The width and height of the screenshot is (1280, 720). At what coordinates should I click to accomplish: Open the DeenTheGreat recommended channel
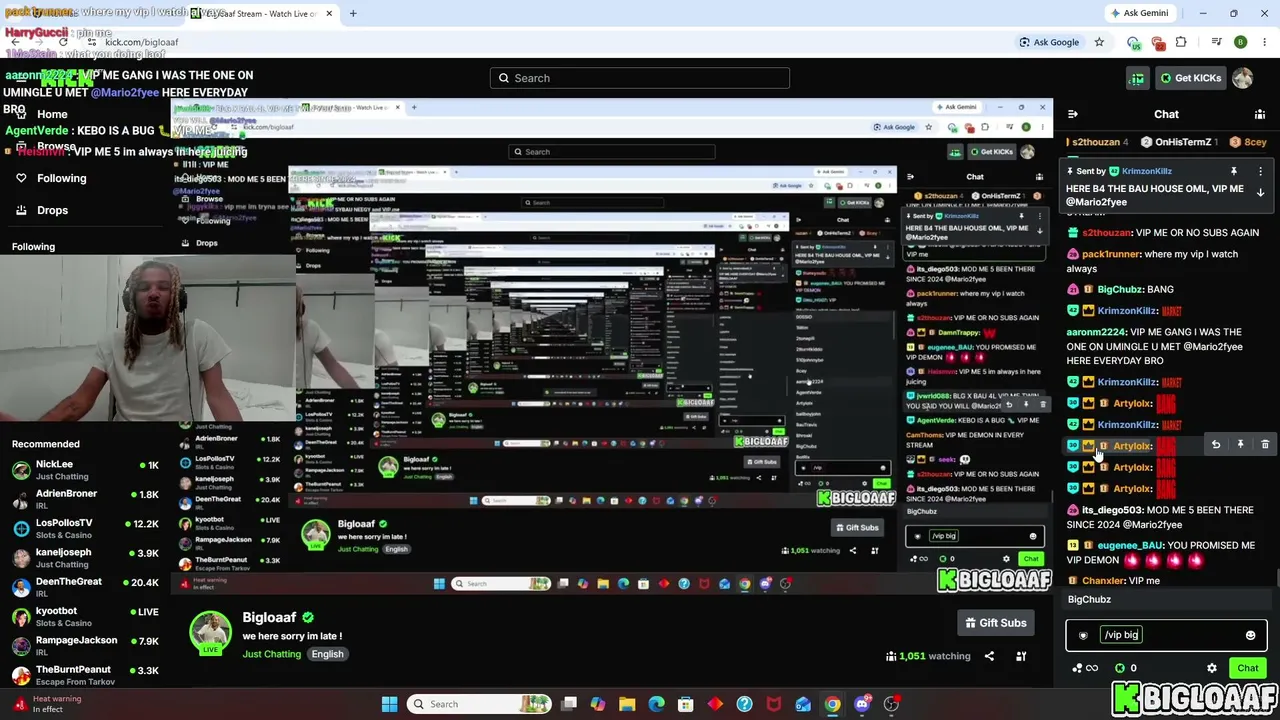click(x=85, y=587)
